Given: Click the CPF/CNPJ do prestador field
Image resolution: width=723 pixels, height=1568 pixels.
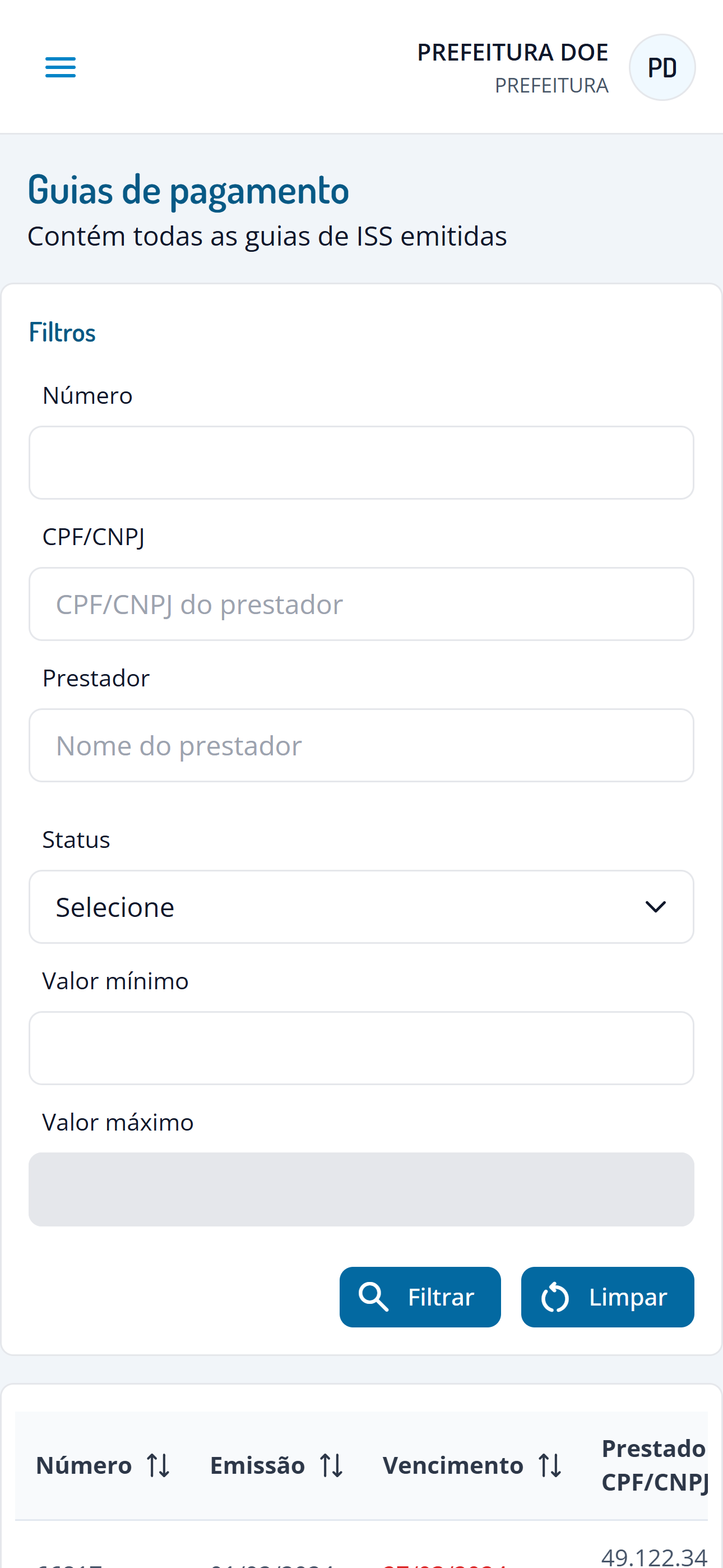Looking at the screenshot, I should [361, 604].
